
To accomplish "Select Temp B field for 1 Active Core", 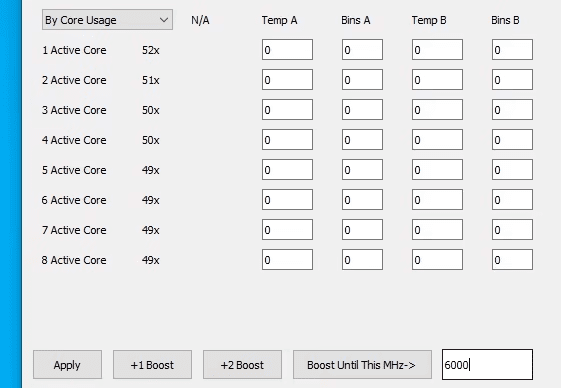I will pos(437,49).
